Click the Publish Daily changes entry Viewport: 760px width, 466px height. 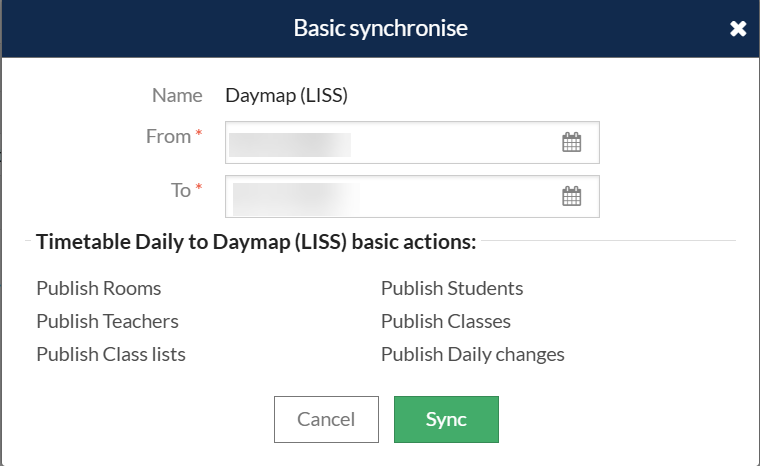point(473,354)
